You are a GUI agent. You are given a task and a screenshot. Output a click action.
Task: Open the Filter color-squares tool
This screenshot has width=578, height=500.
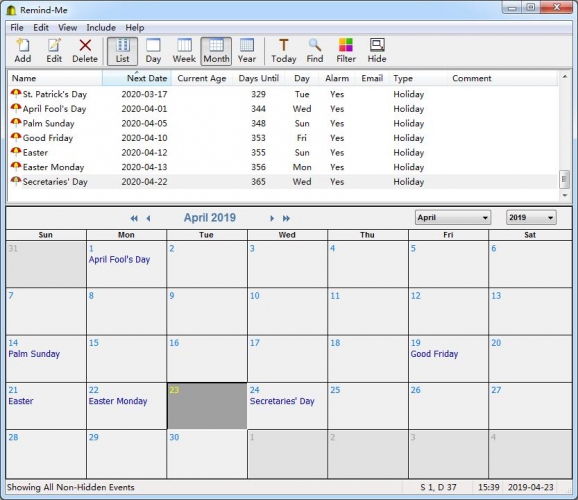click(x=346, y=51)
